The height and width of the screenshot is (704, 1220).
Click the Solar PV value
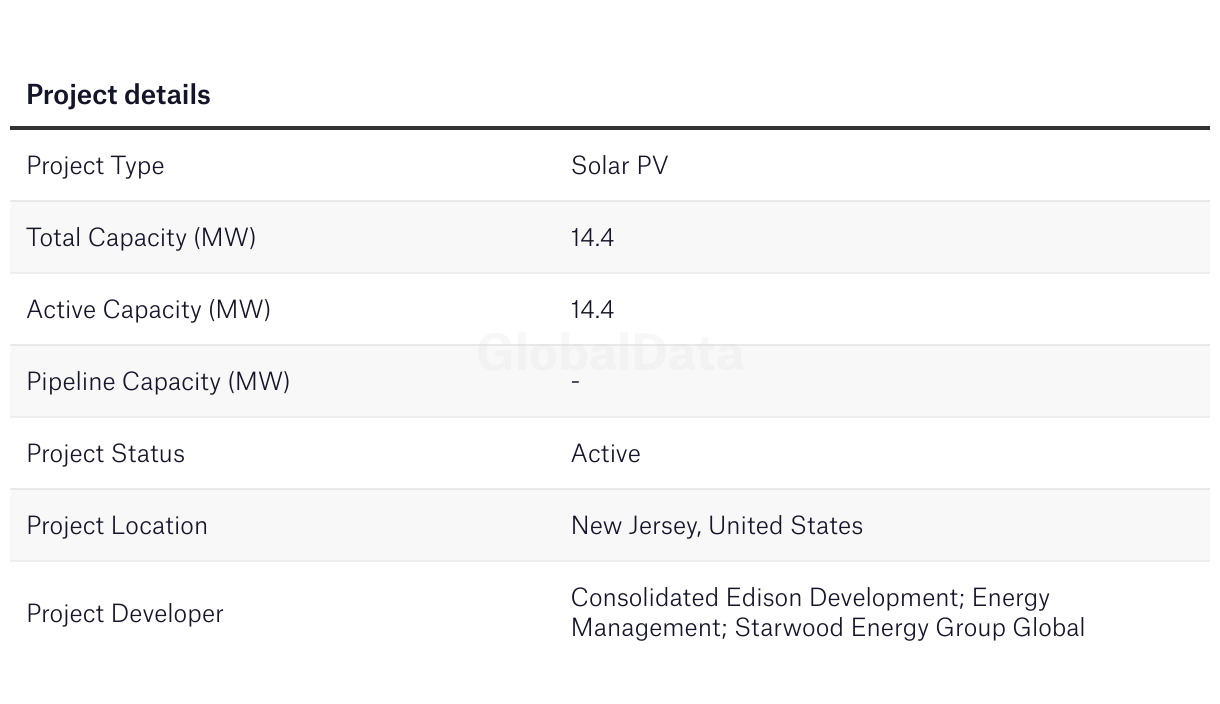pyautogui.click(x=619, y=165)
